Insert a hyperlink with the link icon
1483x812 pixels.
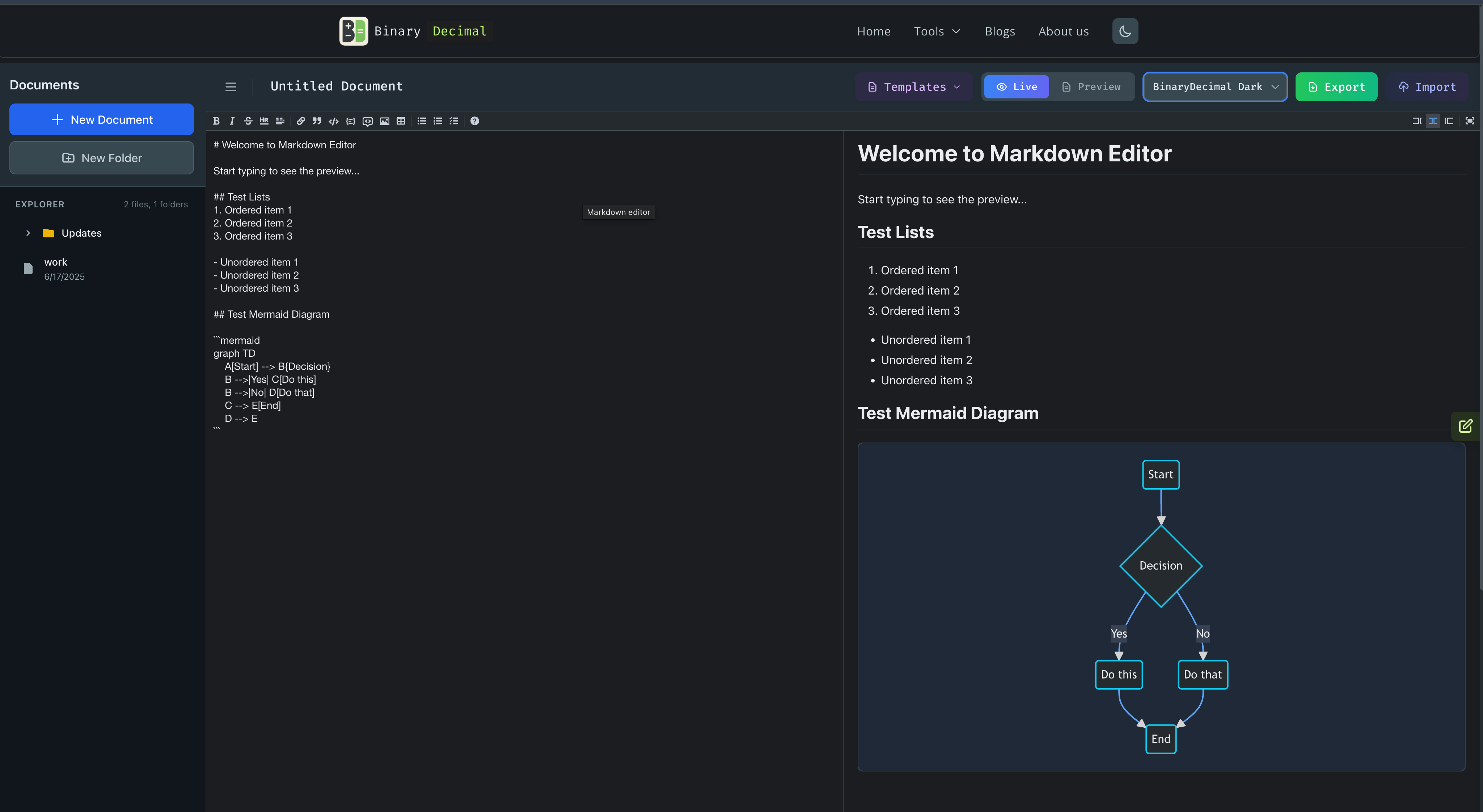(300, 121)
